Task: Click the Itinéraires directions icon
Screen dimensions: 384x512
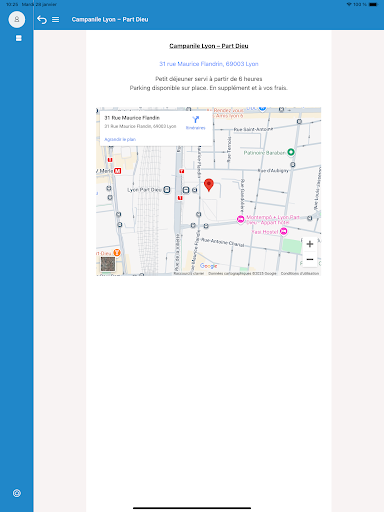Action: coord(196,123)
